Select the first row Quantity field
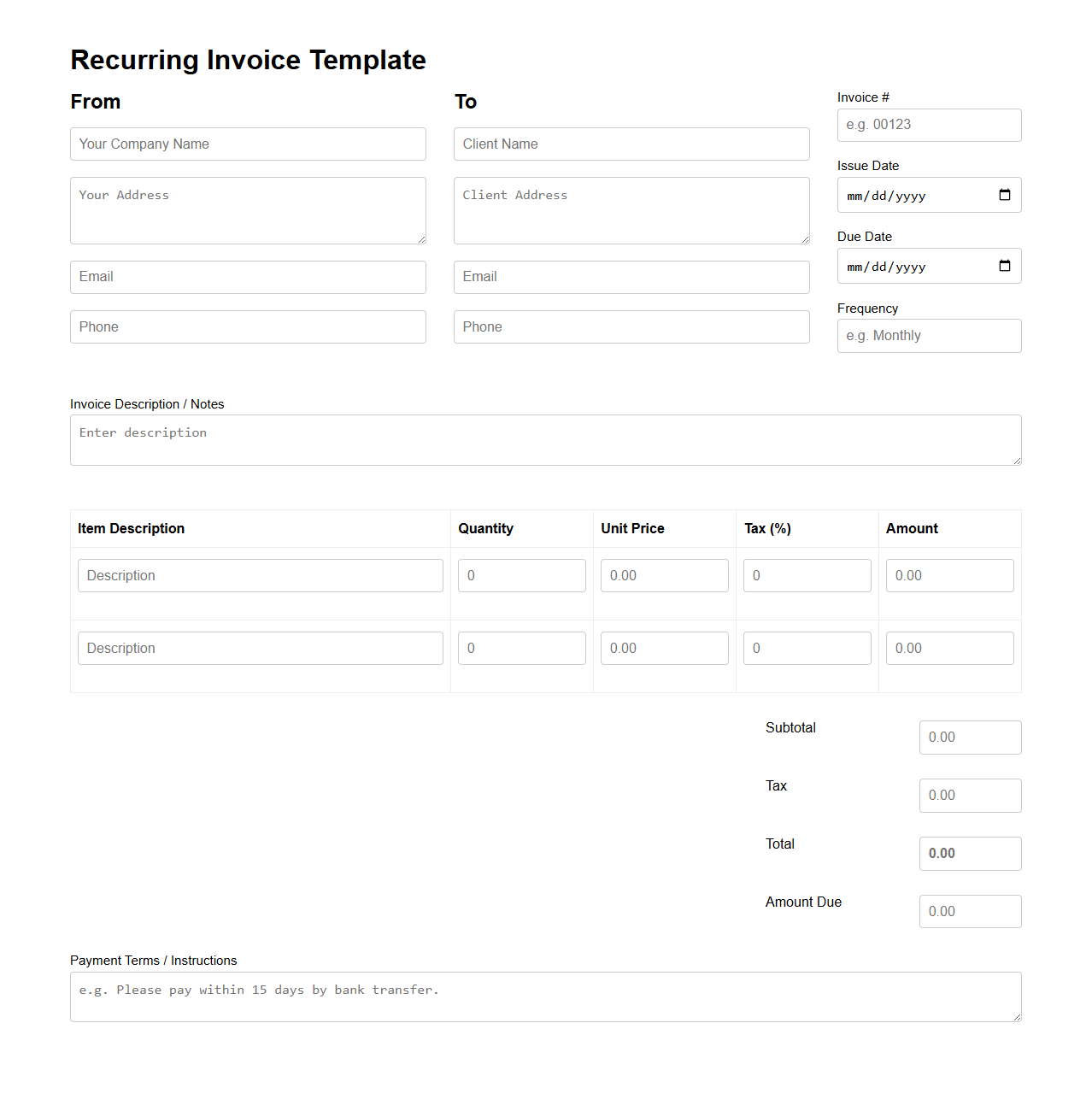The height and width of the screenshot is (1111, 1092). pyautogui.click(x=521, y=575)
